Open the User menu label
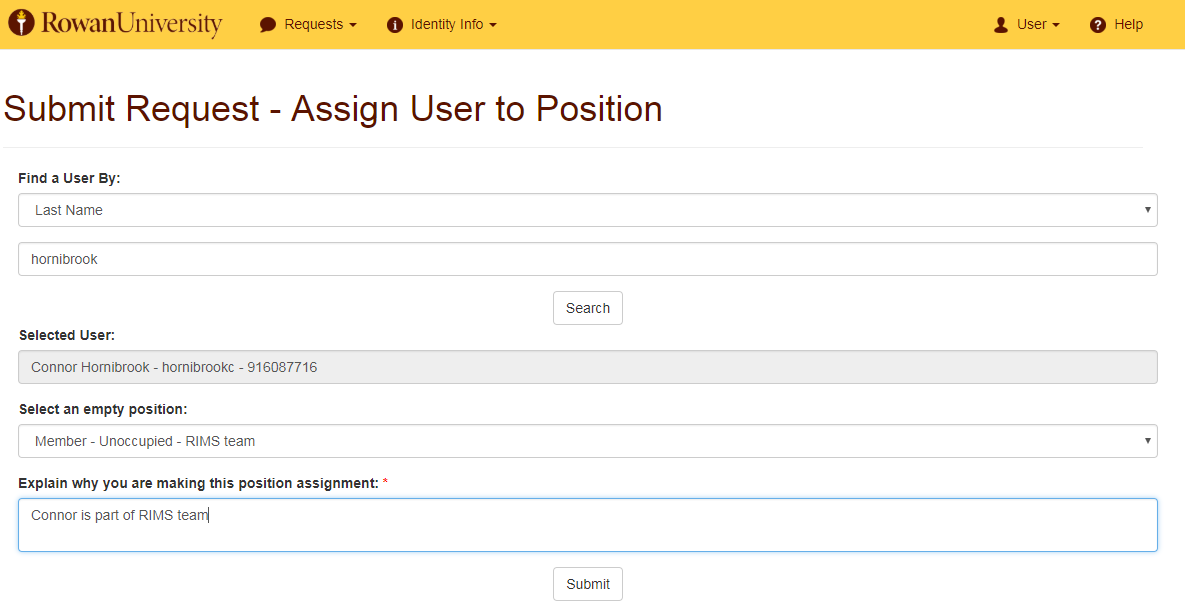Viewport: 1185px width, 607px height. pyautogui.click(x=1031, y=24)
